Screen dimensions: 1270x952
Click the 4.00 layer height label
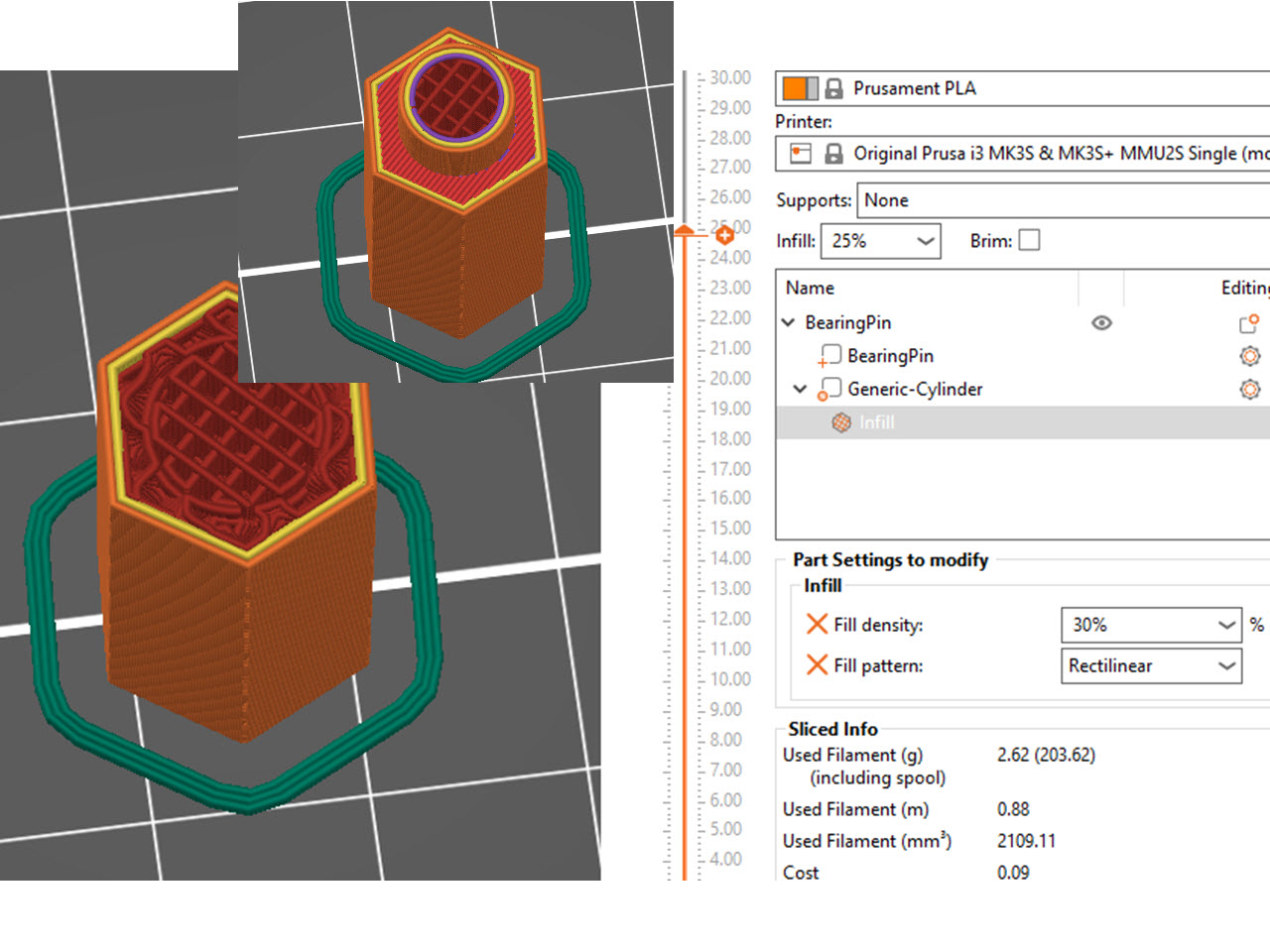pos(725,859)
